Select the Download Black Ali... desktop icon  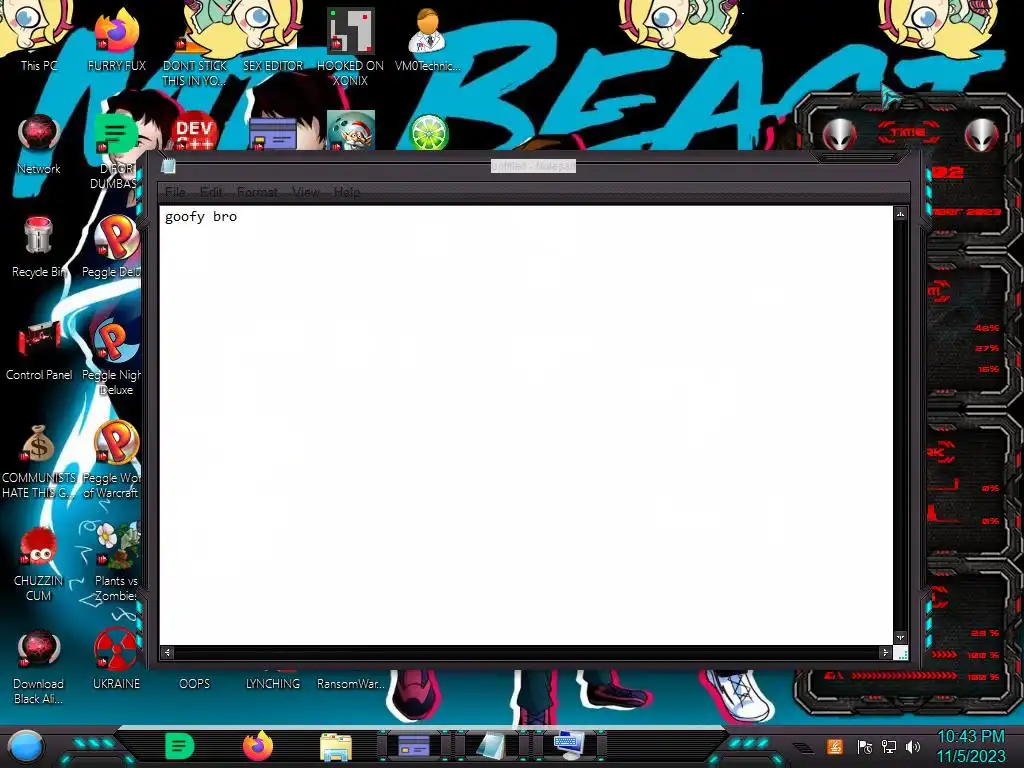[x=39, y=667]
